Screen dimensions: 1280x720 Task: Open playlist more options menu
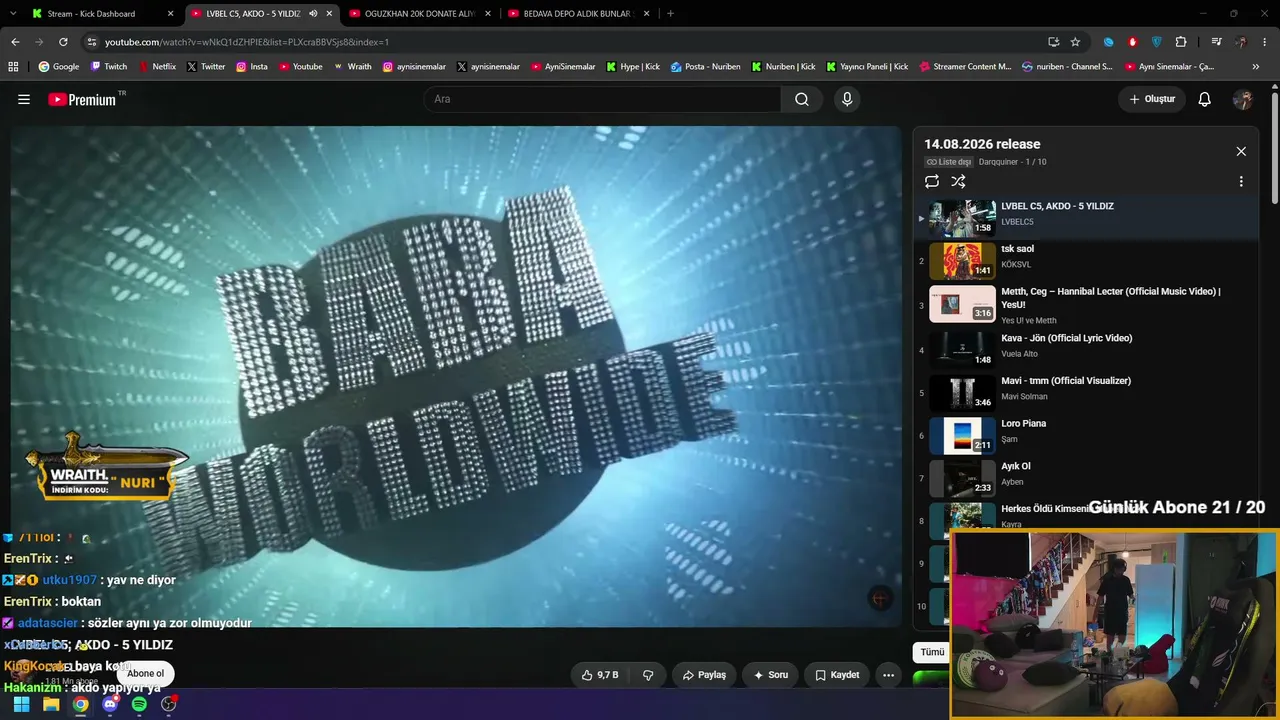click(x=1241, y=182)
